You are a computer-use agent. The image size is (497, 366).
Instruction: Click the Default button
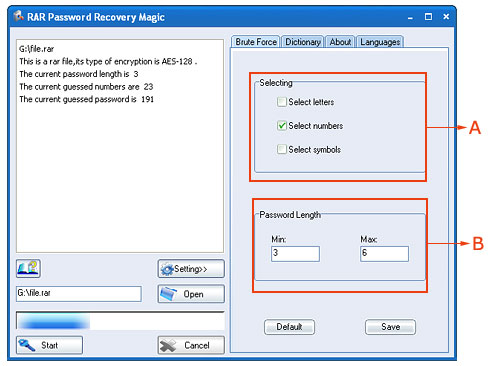(x=289, y=327)
